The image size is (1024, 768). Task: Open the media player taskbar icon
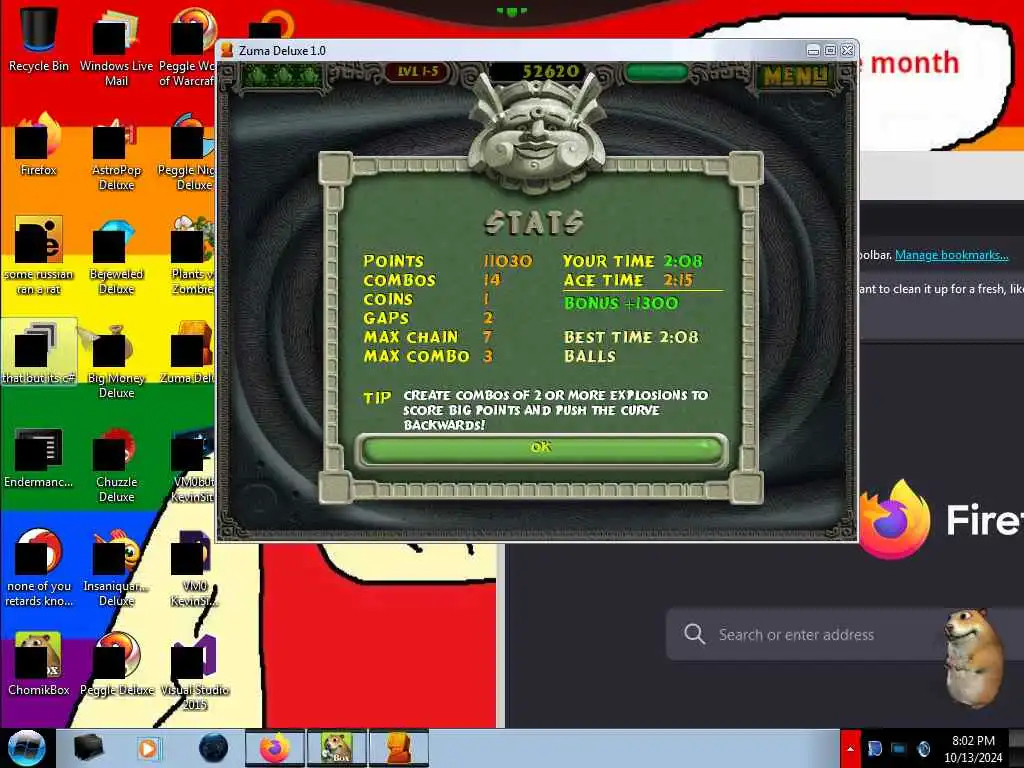tap(148, 748)
